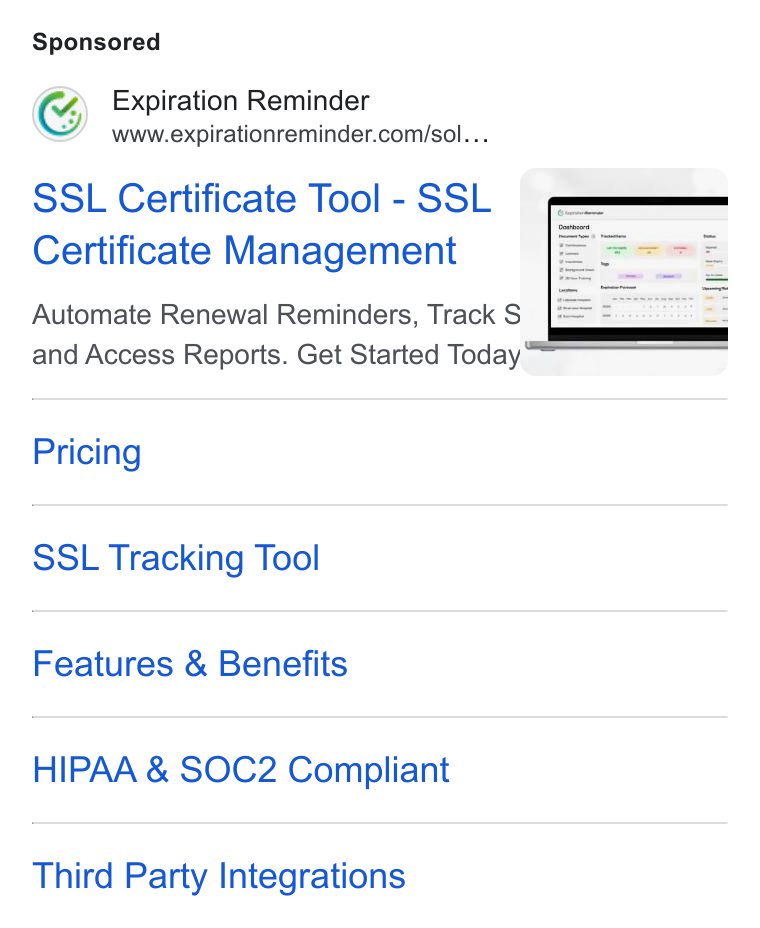Click the truncated URL ellipsis
This screenshot has width=760, height=928.
tap(476, 136)
